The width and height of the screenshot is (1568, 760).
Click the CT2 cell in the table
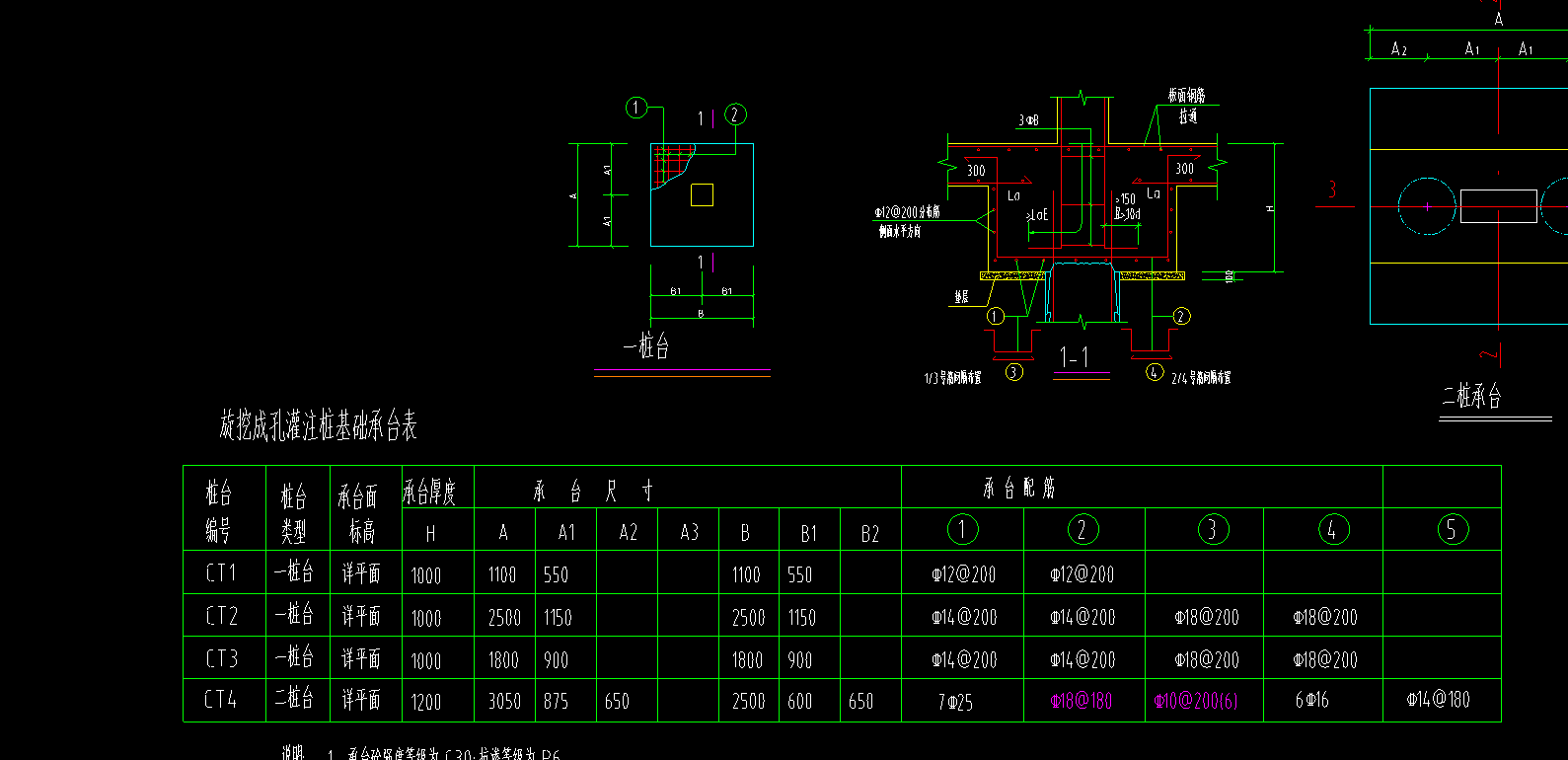(221, 617)
